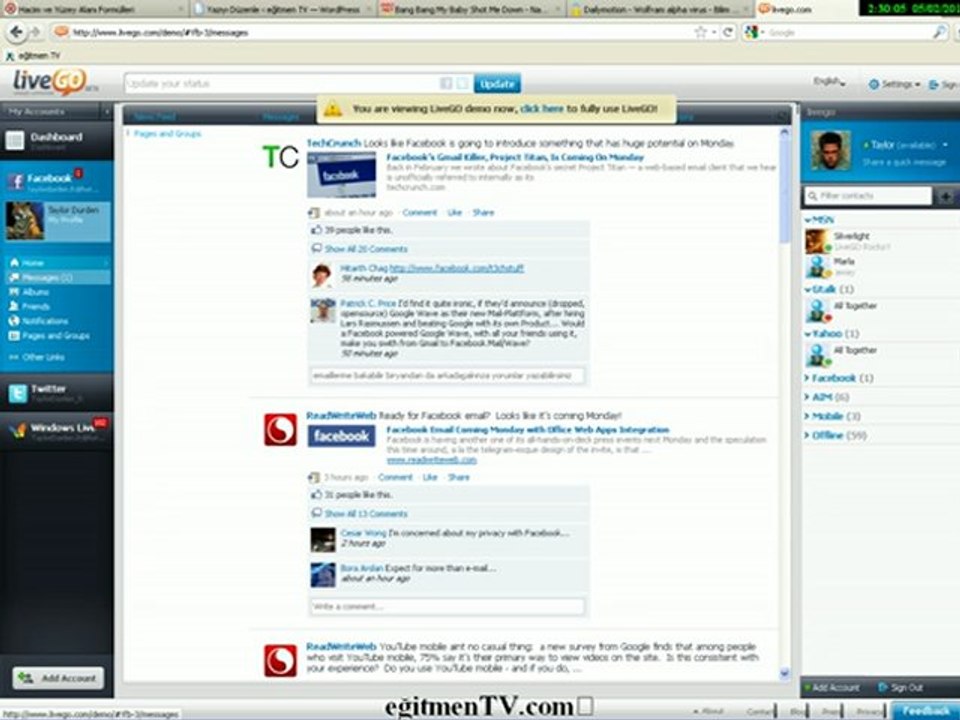
Task: Open the Settings dropdown
Action: pos(894,84)
